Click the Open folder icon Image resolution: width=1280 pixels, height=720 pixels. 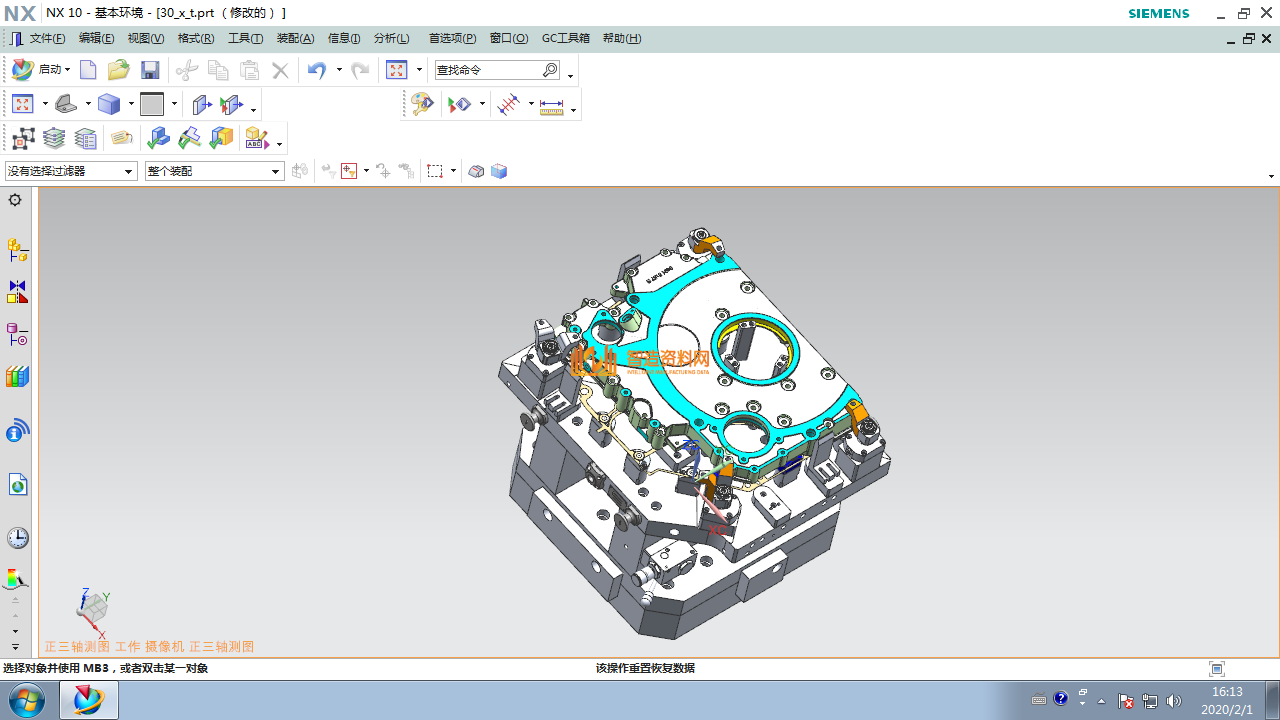tap(119, 70)
